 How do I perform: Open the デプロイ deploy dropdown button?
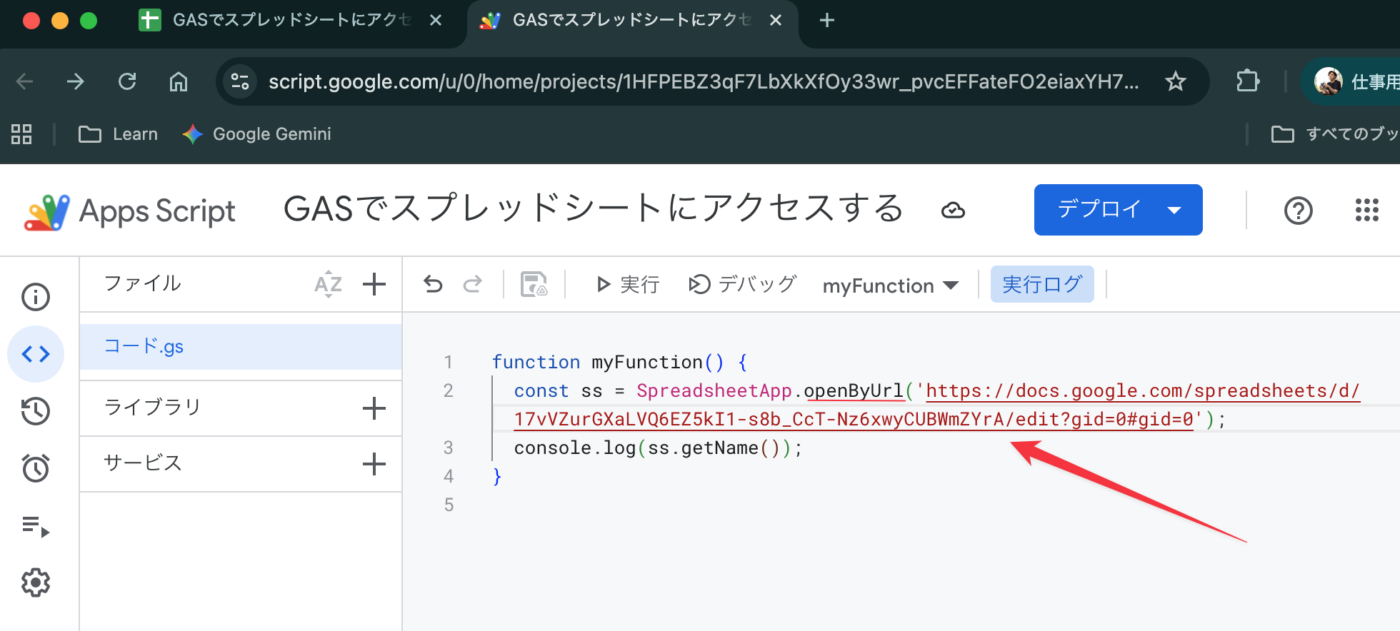[x=1117, y=210]
